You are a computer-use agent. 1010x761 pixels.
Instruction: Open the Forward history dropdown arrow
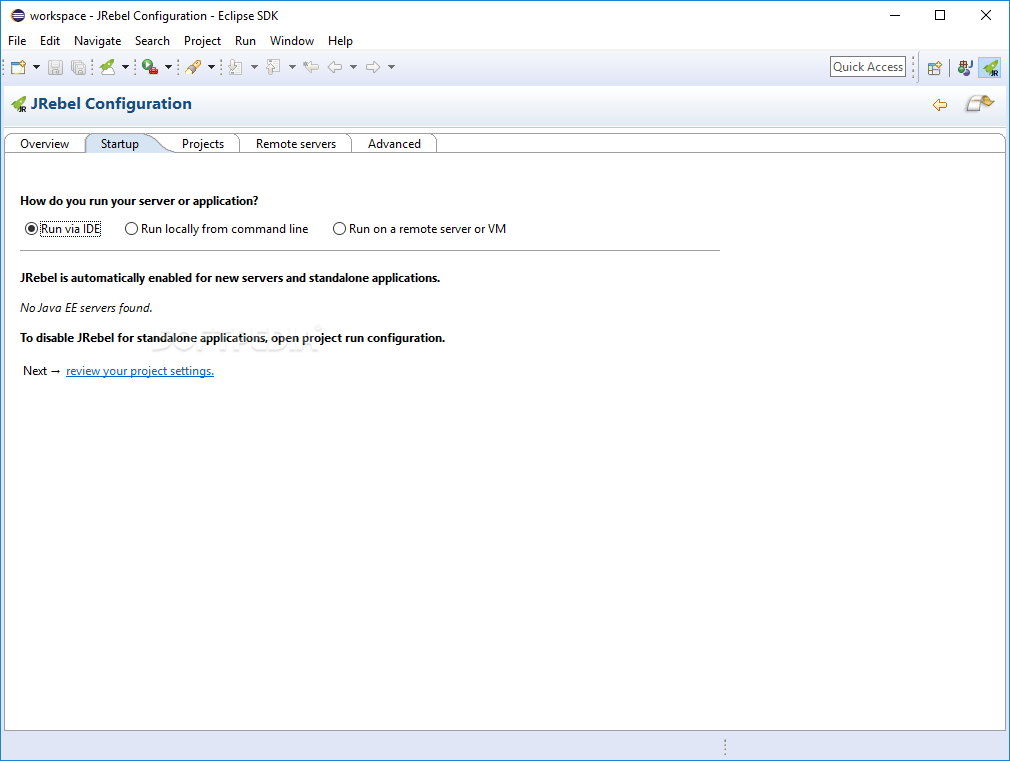(391, 67)
